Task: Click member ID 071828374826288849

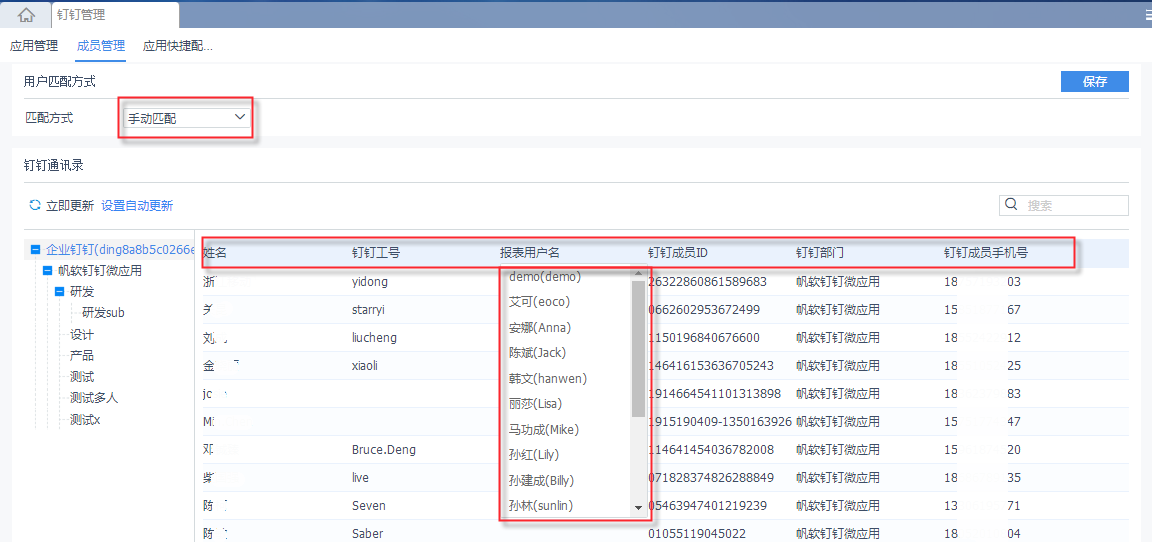Action: point(710,477)
